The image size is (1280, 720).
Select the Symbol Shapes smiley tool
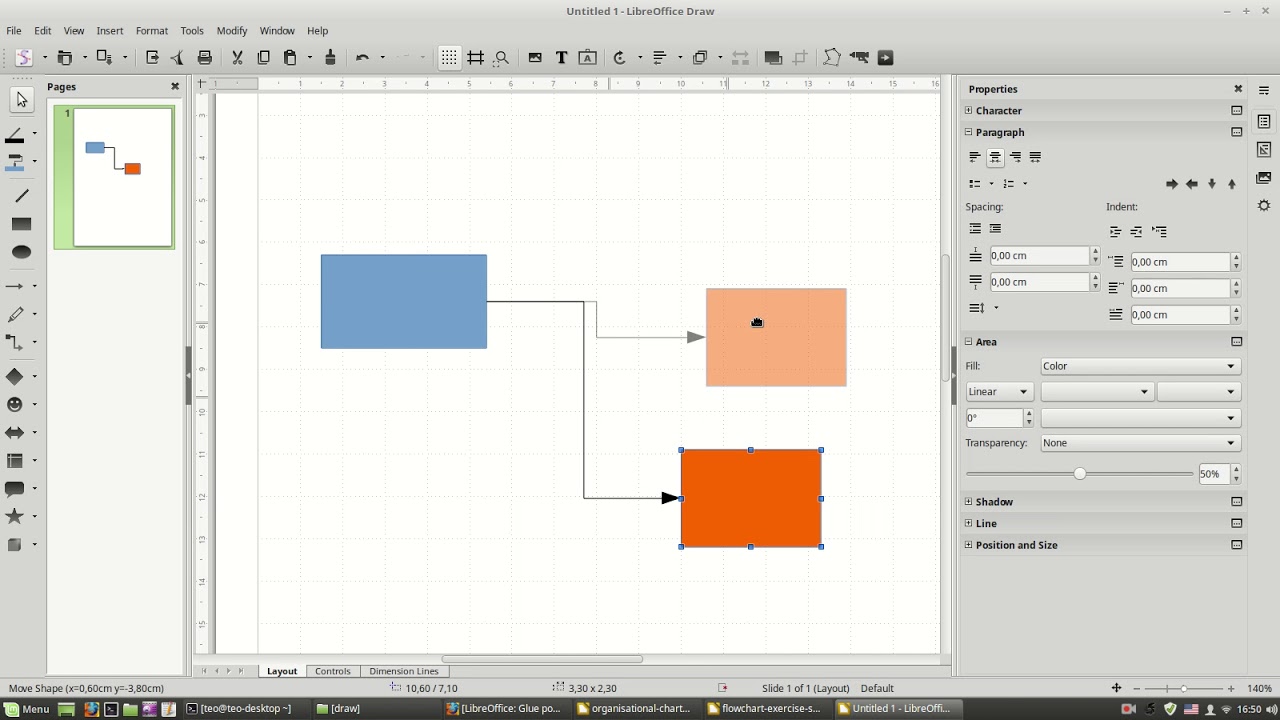click(x=15, y=404)
